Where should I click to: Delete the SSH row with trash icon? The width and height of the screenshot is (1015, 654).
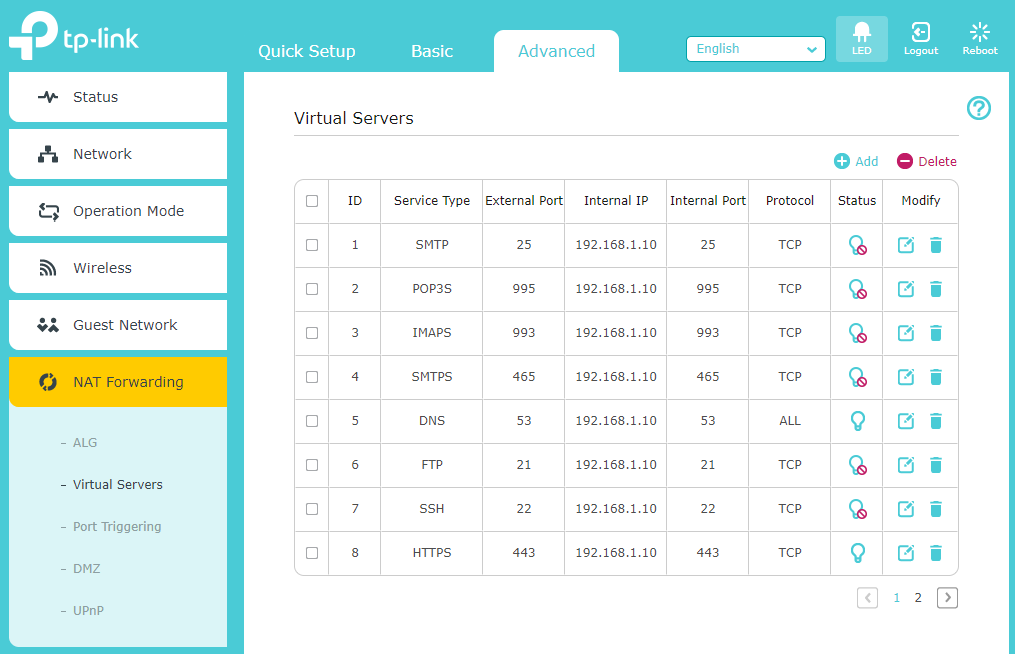pyautogui.click(x=935, y=509)
